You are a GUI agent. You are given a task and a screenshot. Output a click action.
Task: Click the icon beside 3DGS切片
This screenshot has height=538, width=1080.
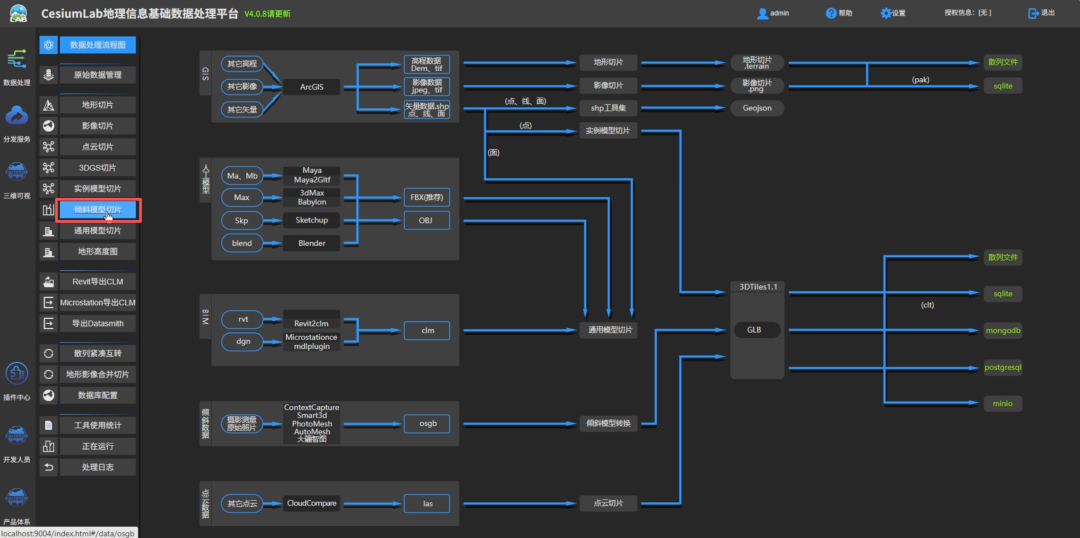[x=48, y=167]
